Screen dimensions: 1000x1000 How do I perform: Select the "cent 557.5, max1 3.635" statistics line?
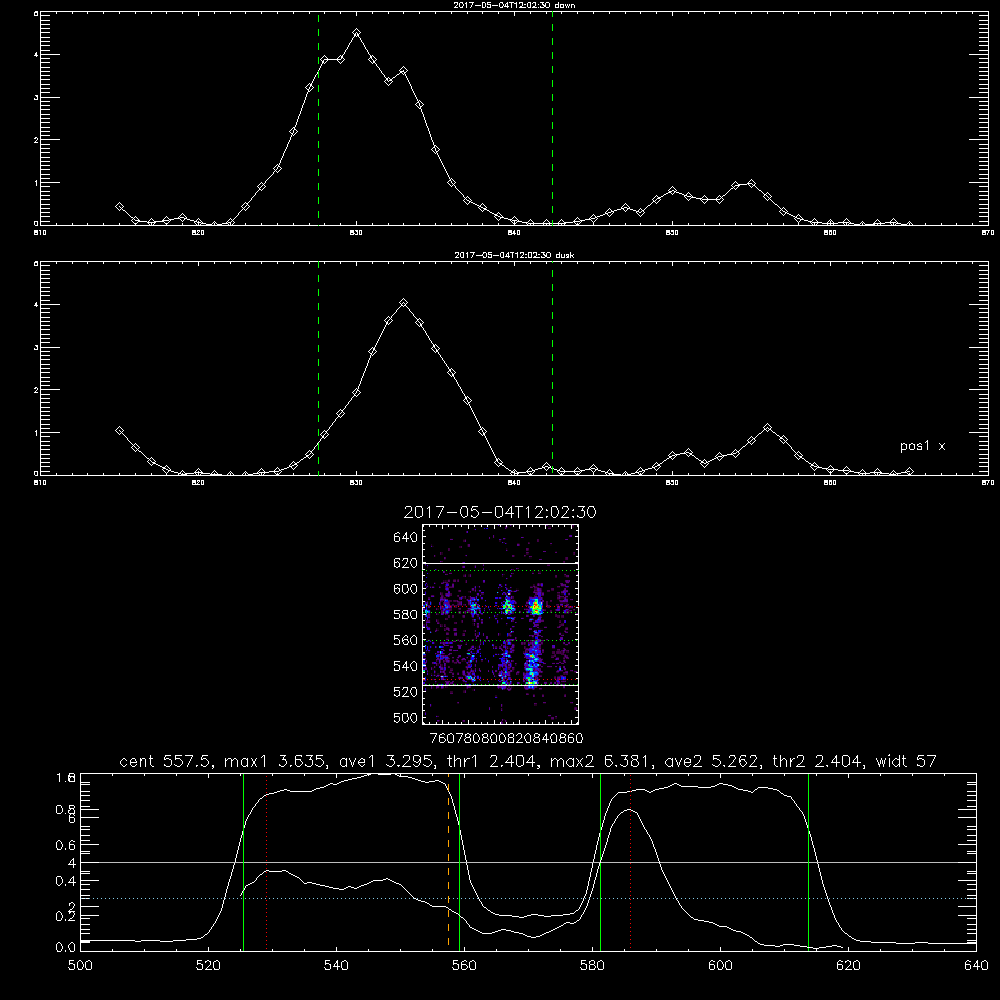528,761
